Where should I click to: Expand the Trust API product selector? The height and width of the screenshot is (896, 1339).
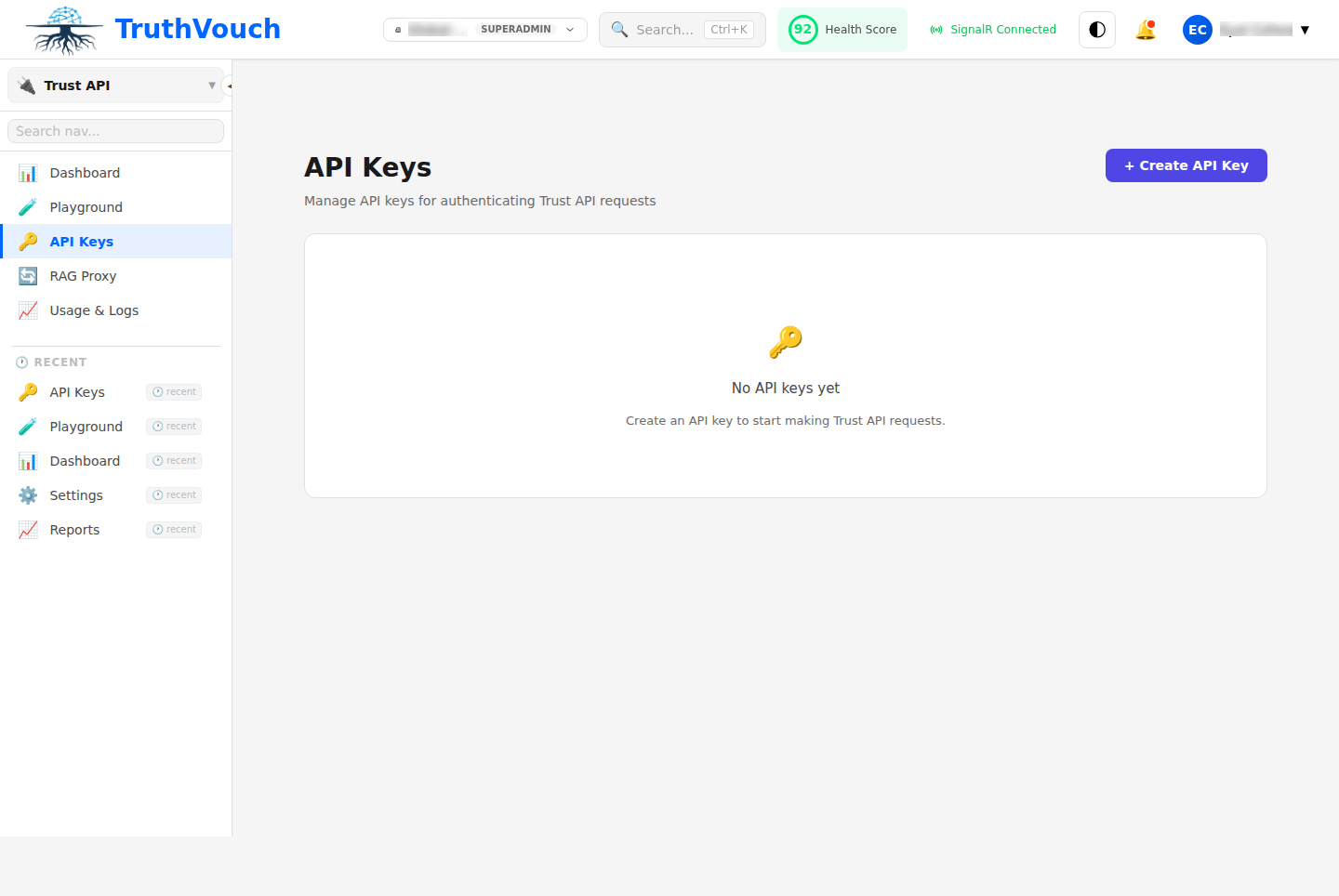pyautogui.click(x=114, y=85)
